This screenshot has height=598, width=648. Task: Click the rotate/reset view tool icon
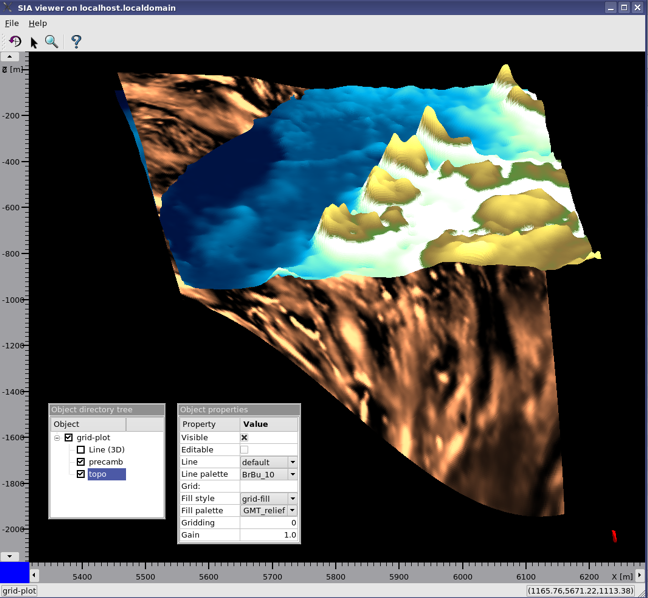[x=14, y=41]
